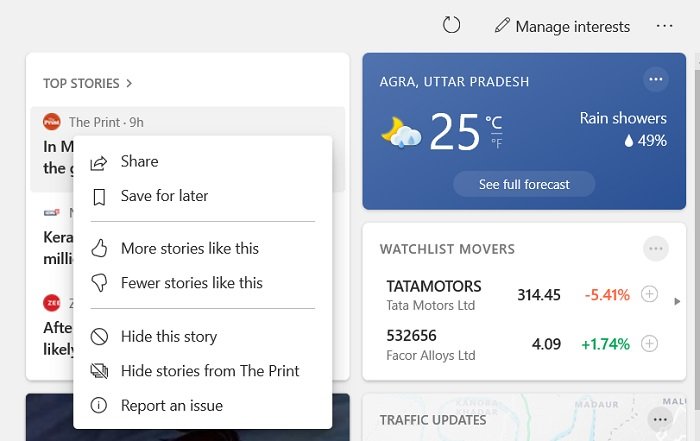700x441 pixels.
Task: Add Facor Alloys with plus icon
Action: pyautogui.click(x=649, y=344)
